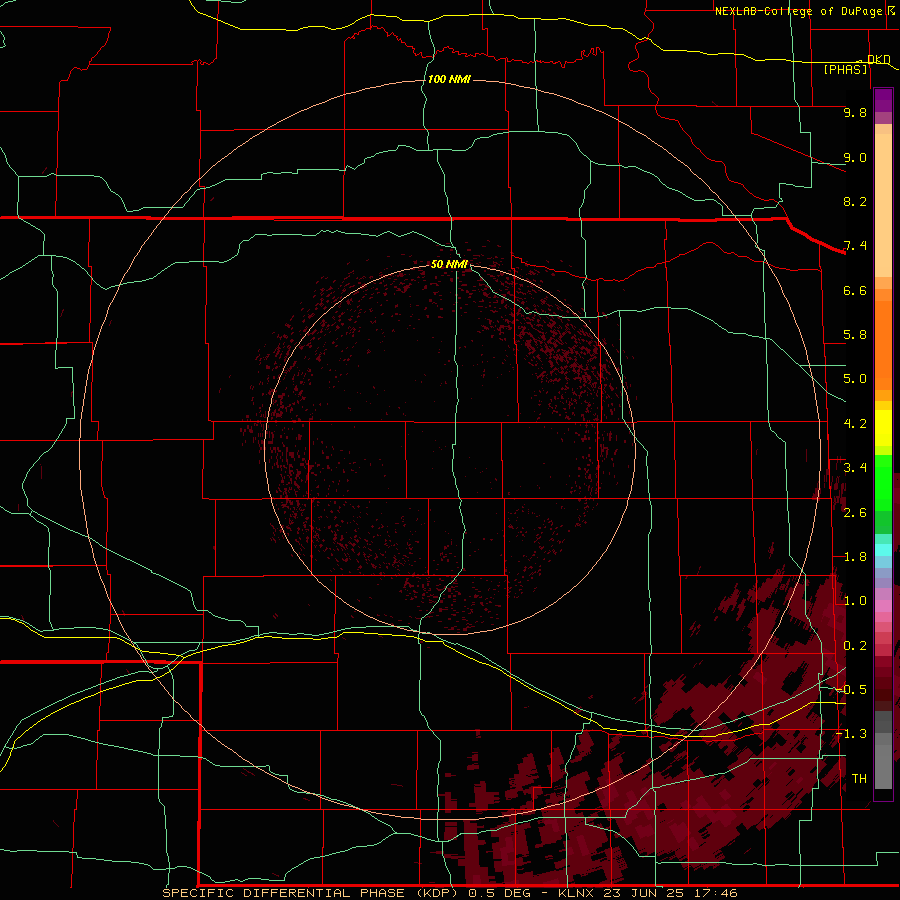
Task: Click the 1.0 scale value
Action: coord(855,601)
